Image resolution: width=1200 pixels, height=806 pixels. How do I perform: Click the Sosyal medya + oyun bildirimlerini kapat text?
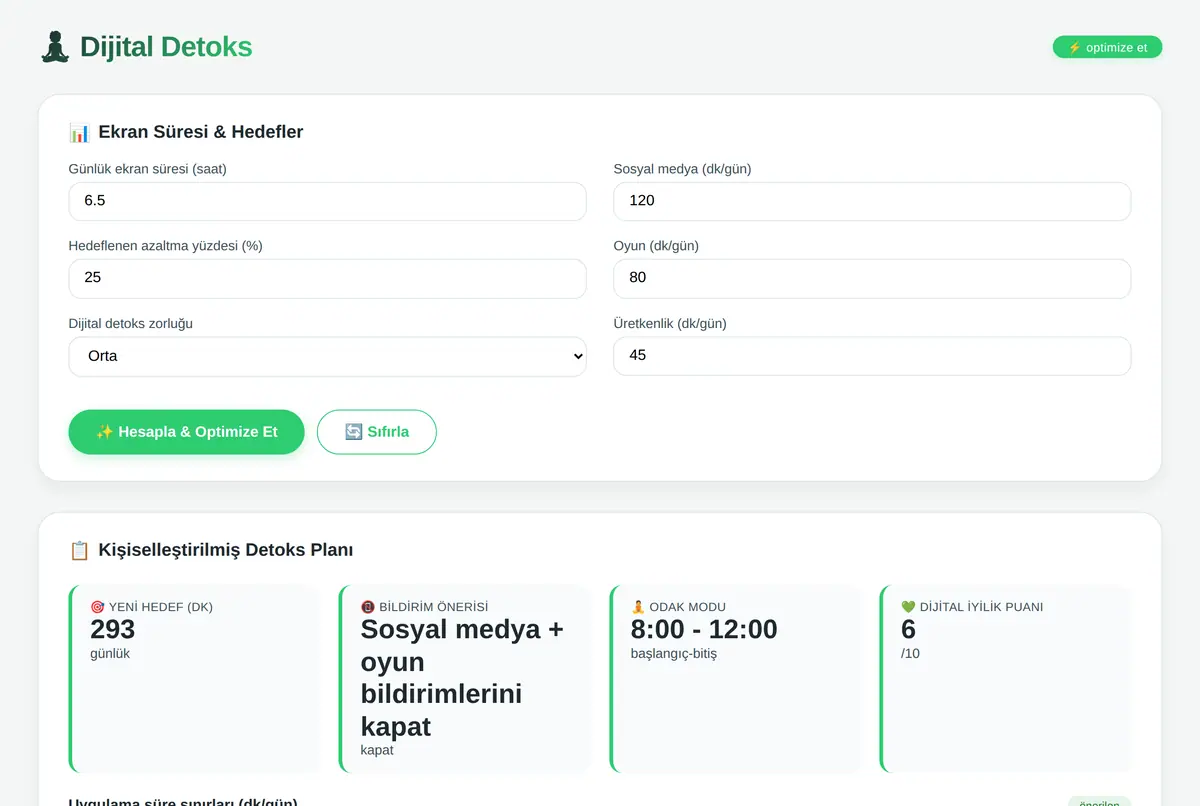pyautogui.click(x=463, y=678)
